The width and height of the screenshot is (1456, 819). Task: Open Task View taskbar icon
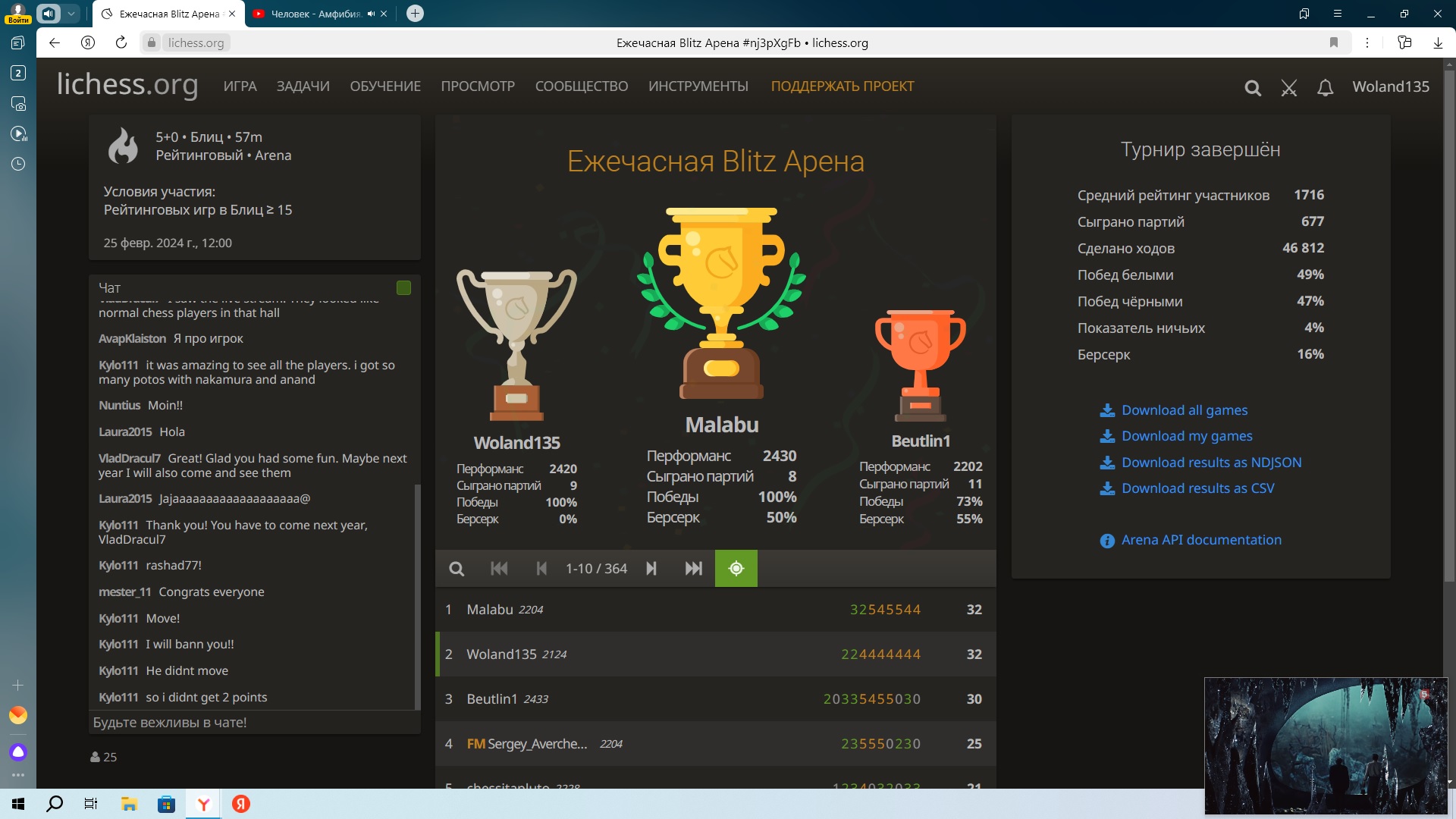(91, 804)
